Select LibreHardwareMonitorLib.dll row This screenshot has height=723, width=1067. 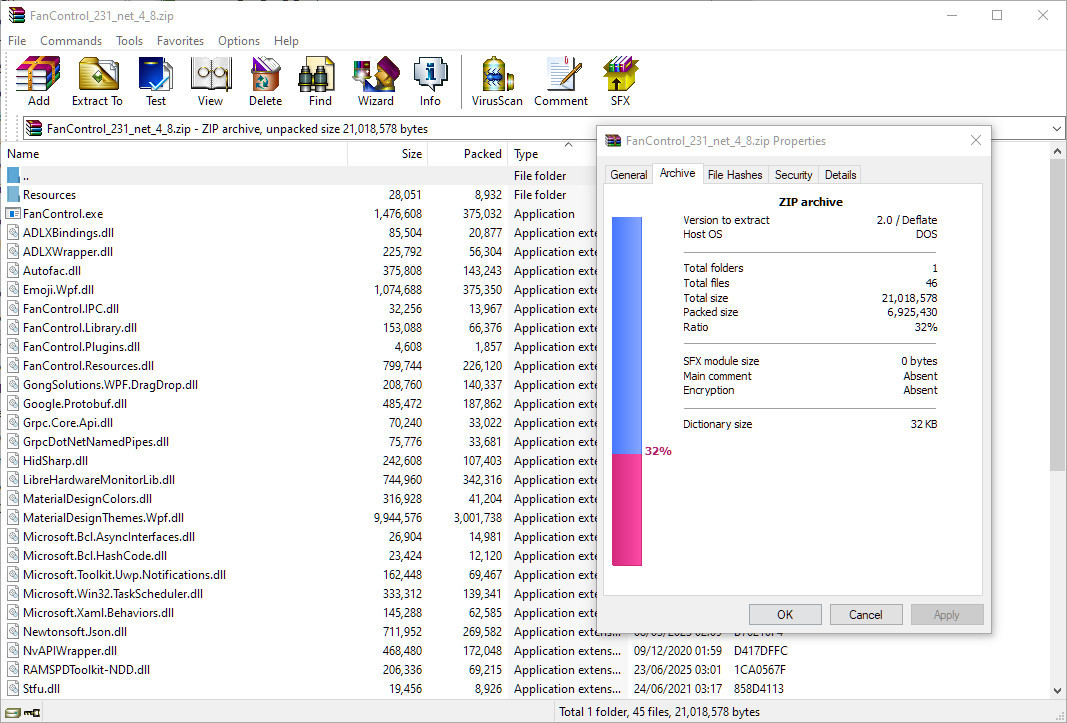pos(300,480)
